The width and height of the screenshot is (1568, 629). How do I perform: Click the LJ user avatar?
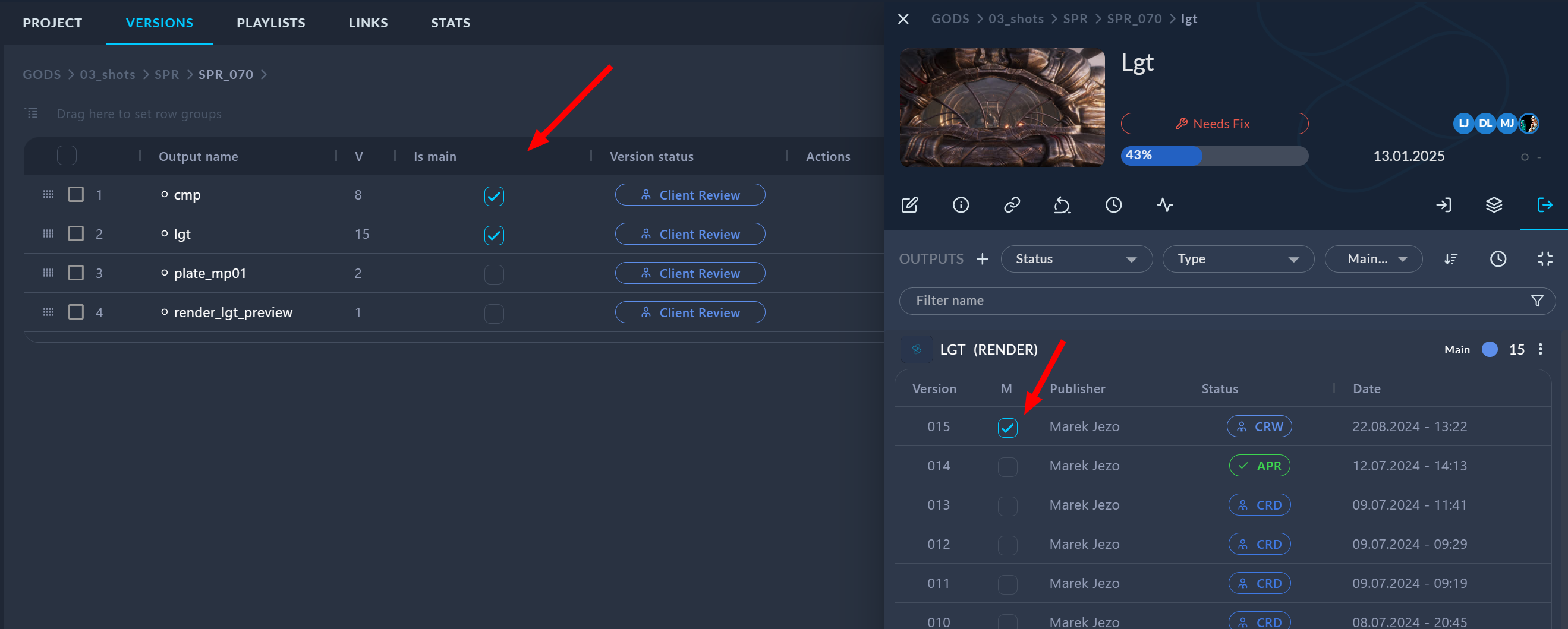pos(1464,124)
